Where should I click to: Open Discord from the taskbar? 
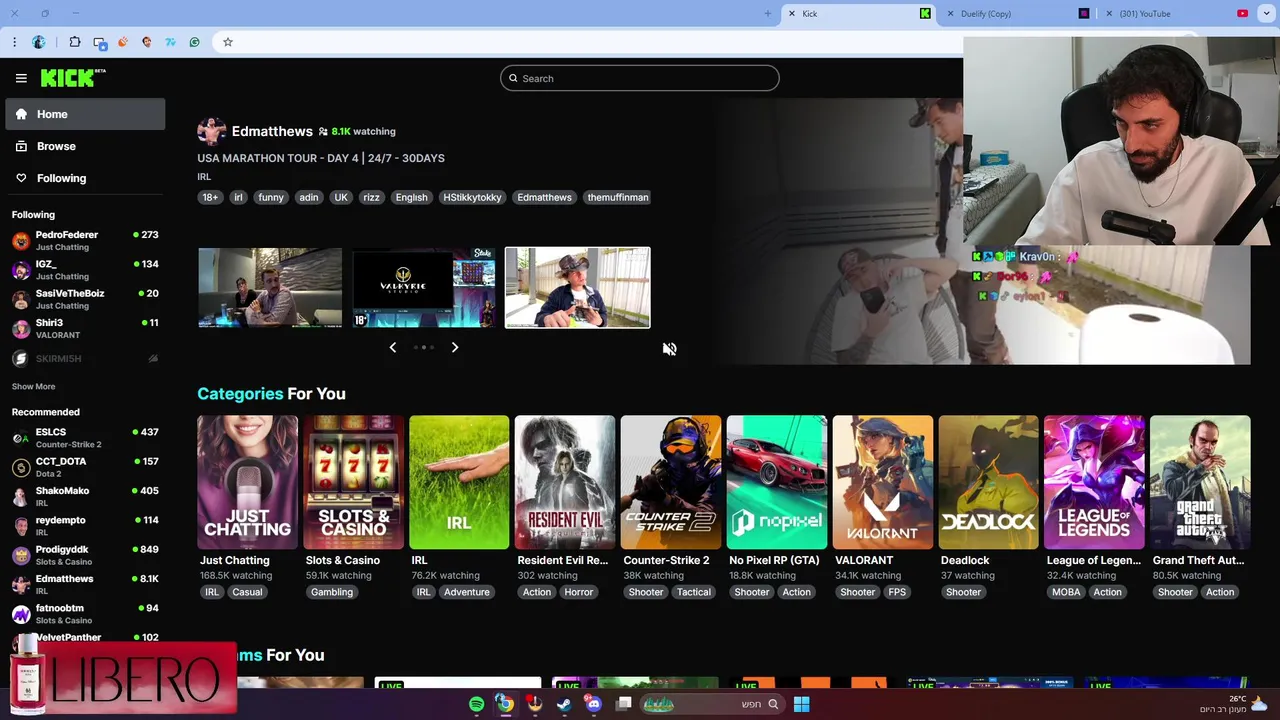coord(593,704)
